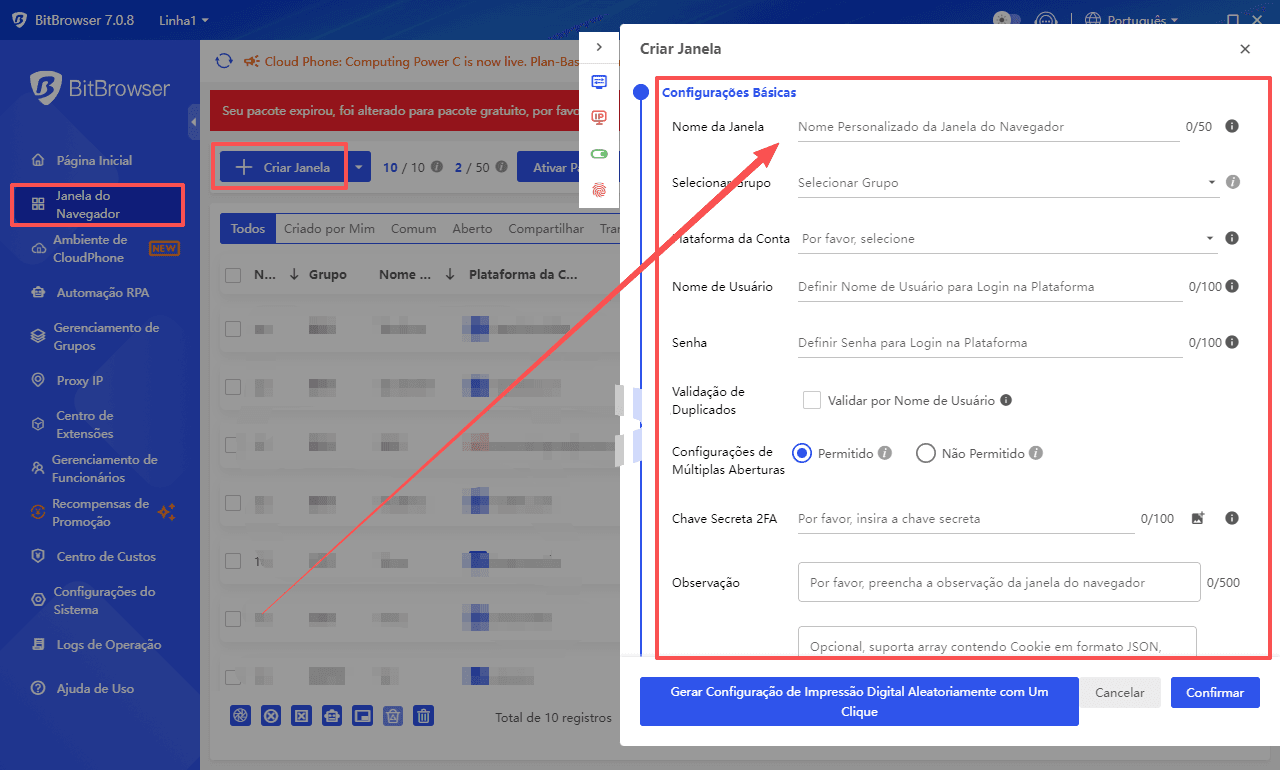Open the Selecionar Grupo dropdown
The height and width of the screenshot is (770, 1280).
click(x=1005, y=183)
